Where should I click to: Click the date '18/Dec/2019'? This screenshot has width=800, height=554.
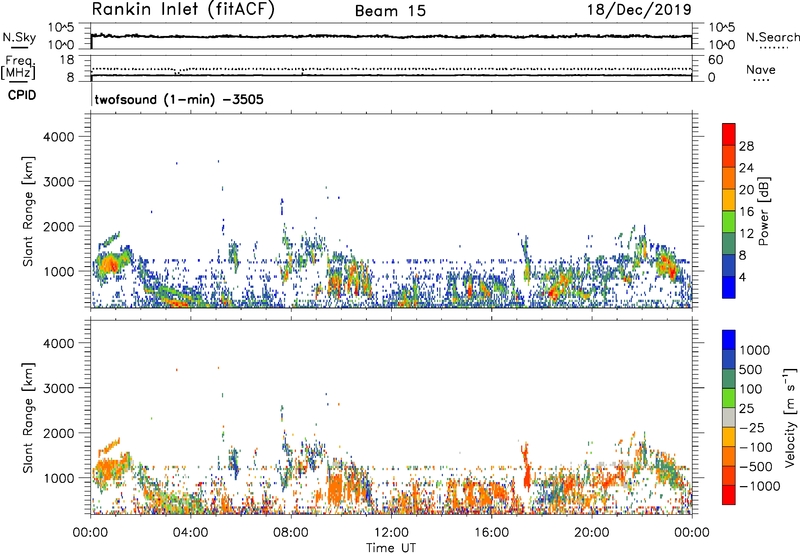click(x=639, y=9)
